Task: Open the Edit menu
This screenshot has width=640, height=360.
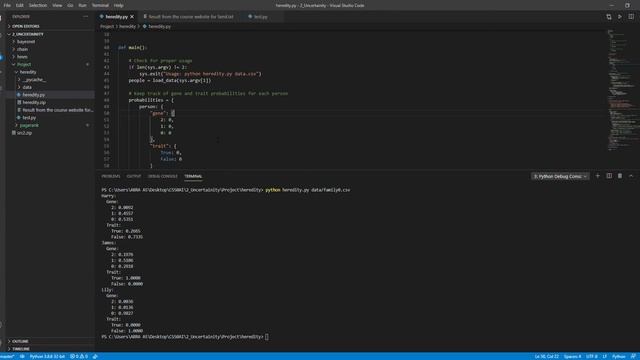Action: point(20,5)
